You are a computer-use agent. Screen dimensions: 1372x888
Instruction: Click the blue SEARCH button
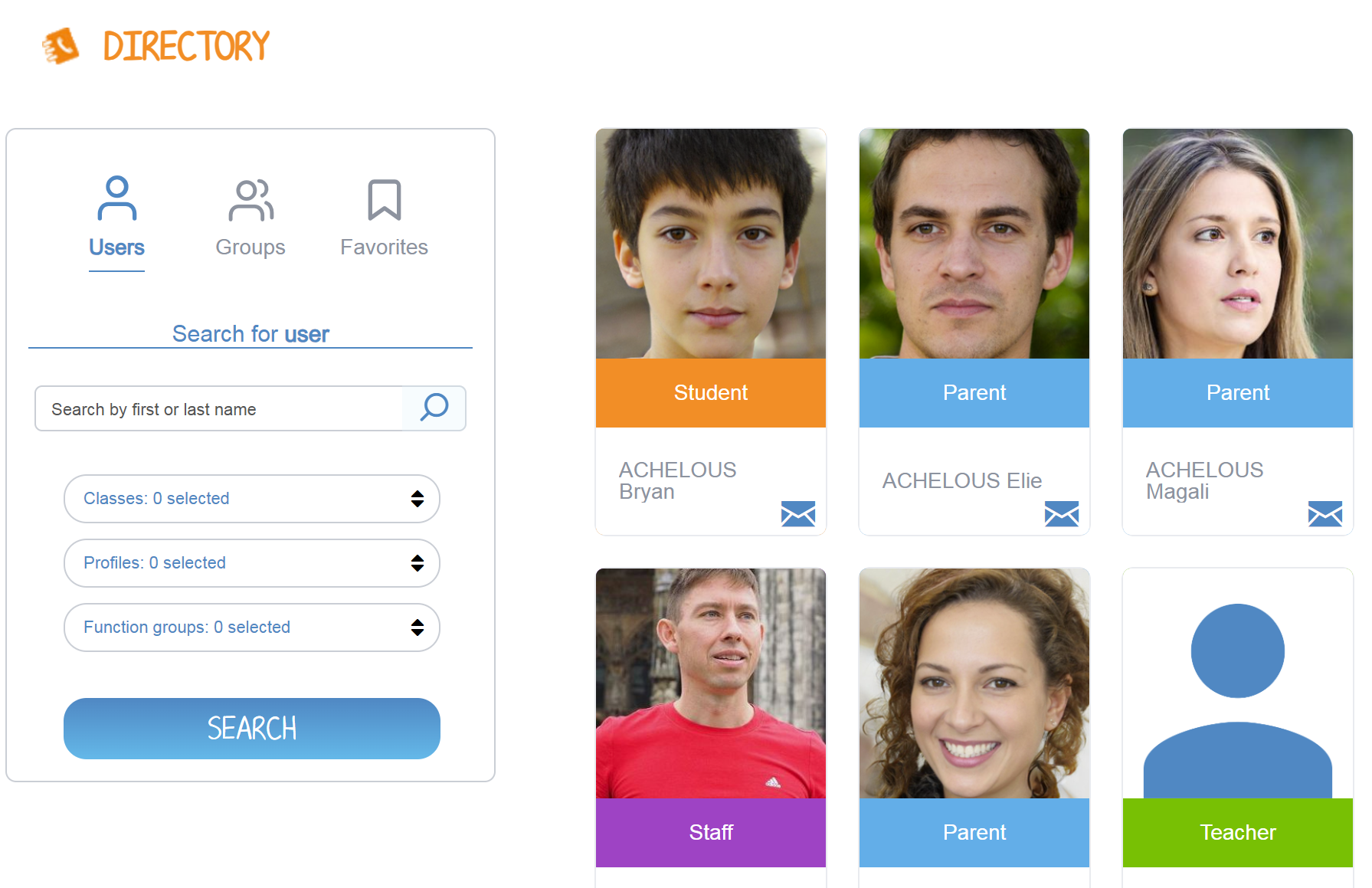[252, 729]
